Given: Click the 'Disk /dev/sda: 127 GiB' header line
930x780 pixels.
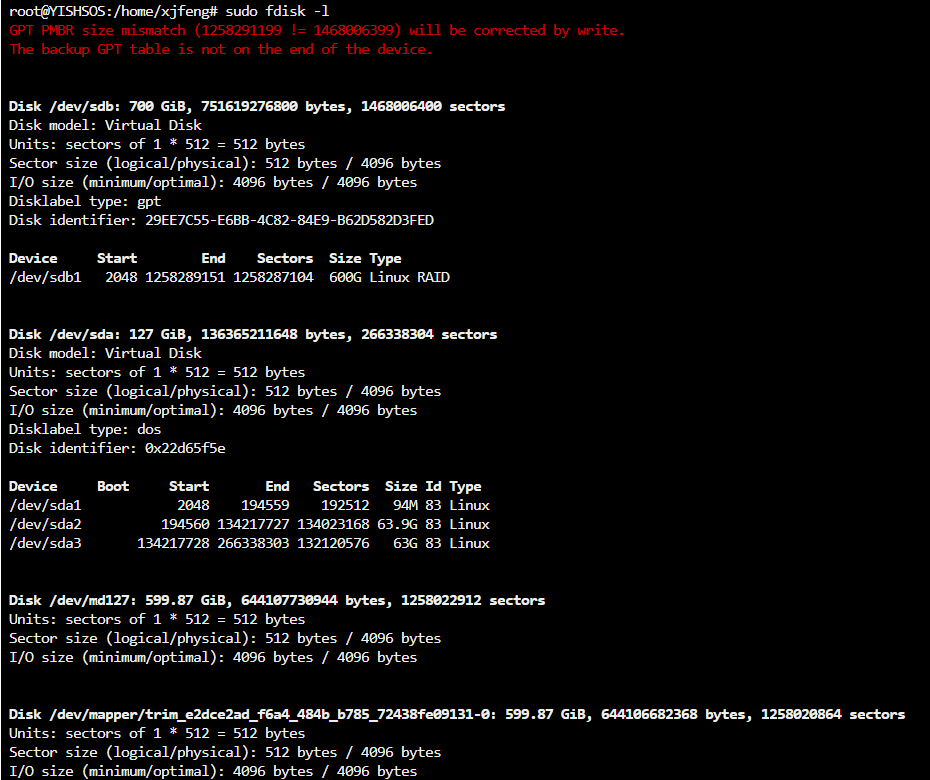Looking at the screenshot, I should pos(252,335).
